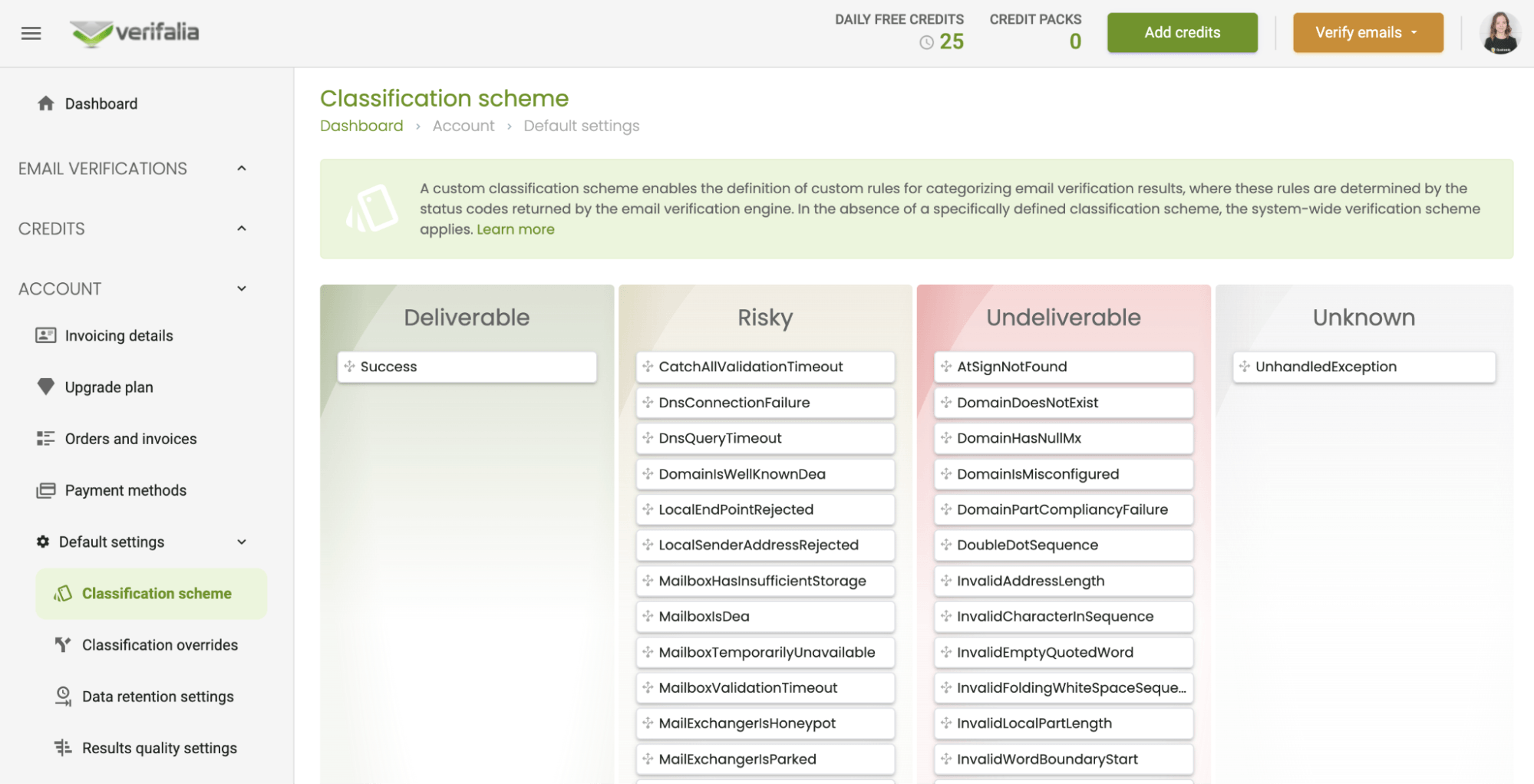Click the Verifalia logo
Viewport: 1534px width, 784px height.
click(x=135, y=32)
